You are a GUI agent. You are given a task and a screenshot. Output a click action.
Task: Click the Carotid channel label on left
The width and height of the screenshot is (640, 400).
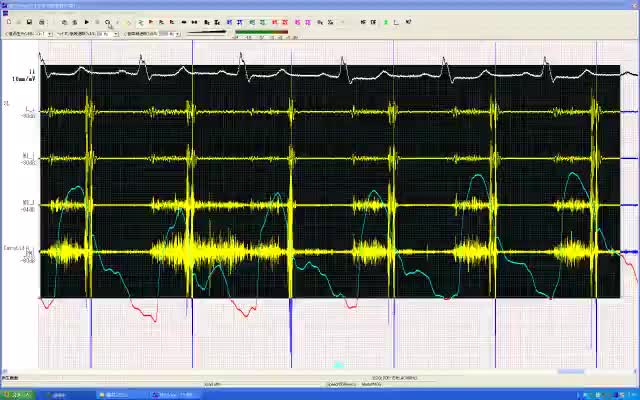point(20,250)
